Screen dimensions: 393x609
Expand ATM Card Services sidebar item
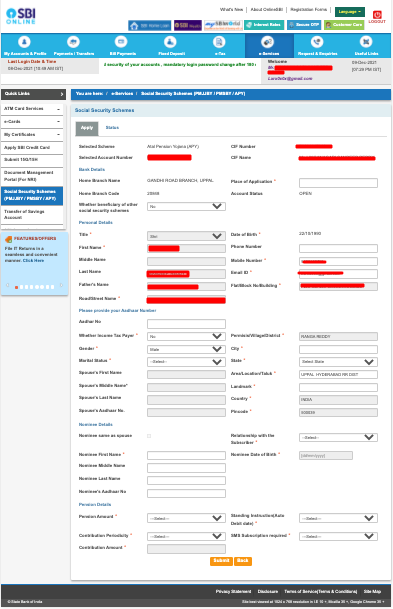click(32, 109)
